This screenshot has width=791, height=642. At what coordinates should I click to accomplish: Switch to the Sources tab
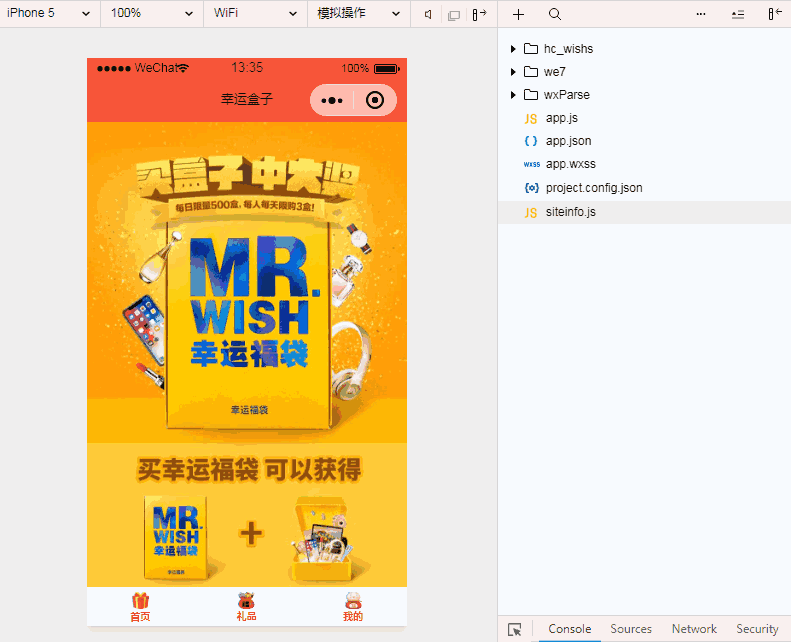(x=631, y=629)
